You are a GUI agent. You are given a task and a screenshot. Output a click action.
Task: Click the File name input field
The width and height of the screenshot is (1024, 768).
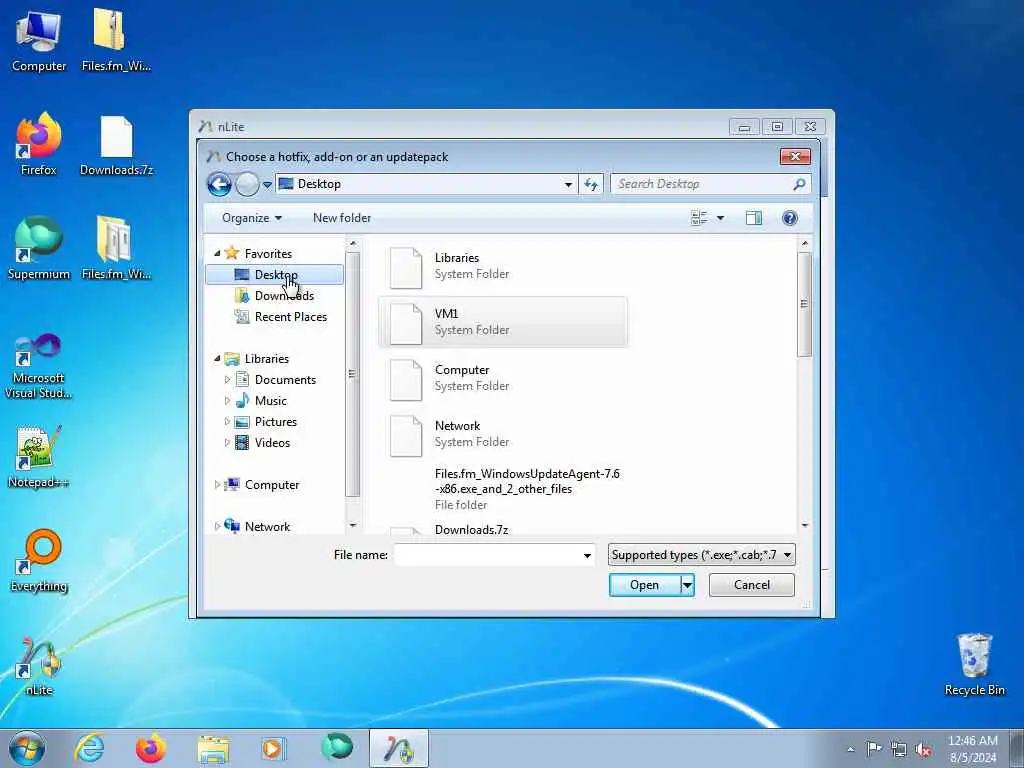click(x=487, y=554)
